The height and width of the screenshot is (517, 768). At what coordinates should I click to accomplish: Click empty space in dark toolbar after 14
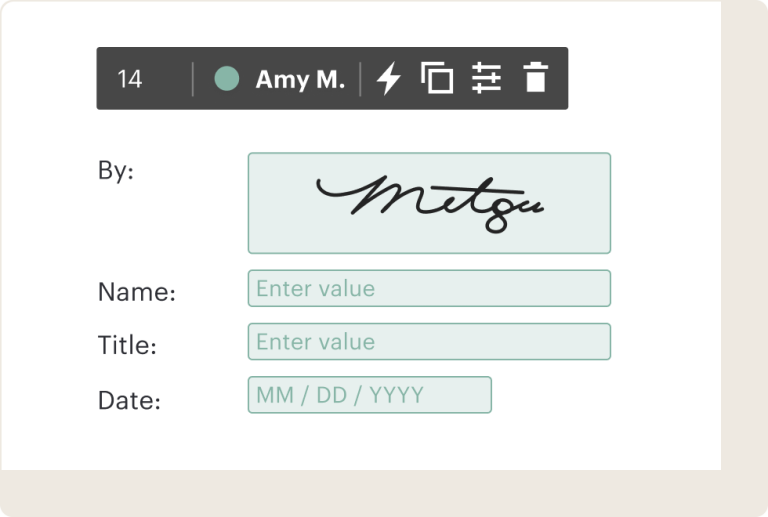pos(167,78)
